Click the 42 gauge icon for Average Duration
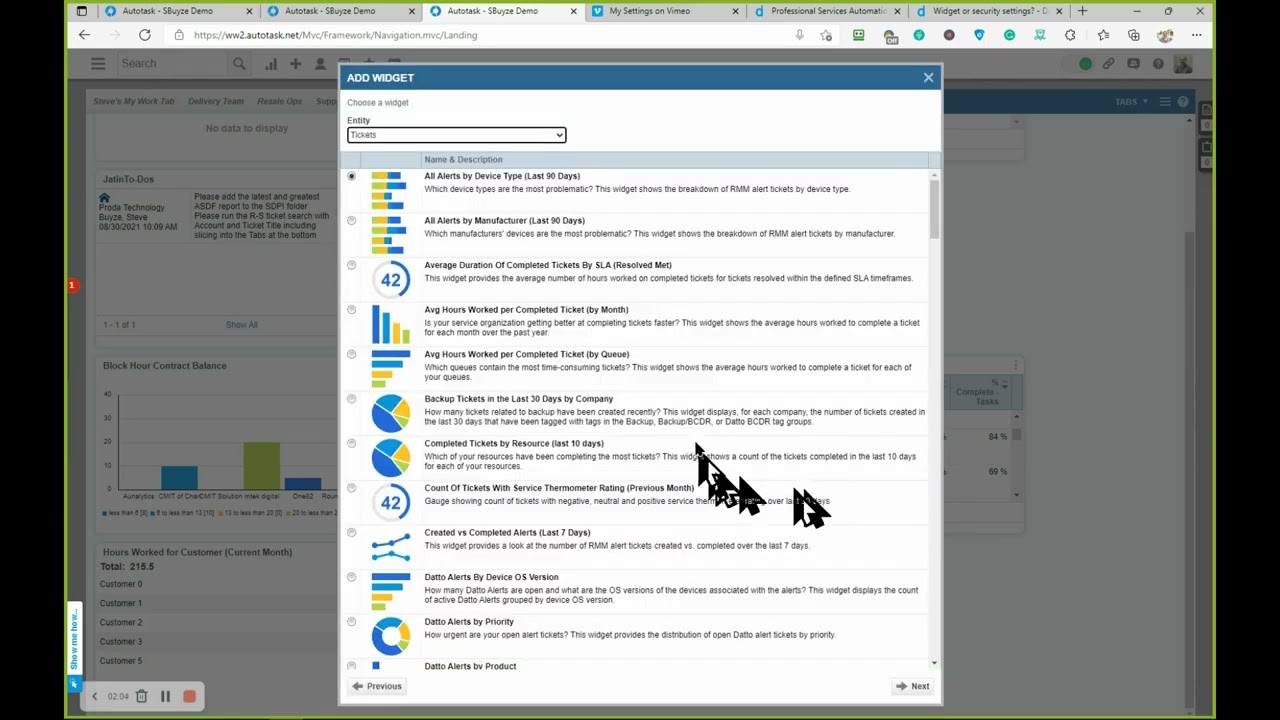The image size is (1280, 720). 390,280
